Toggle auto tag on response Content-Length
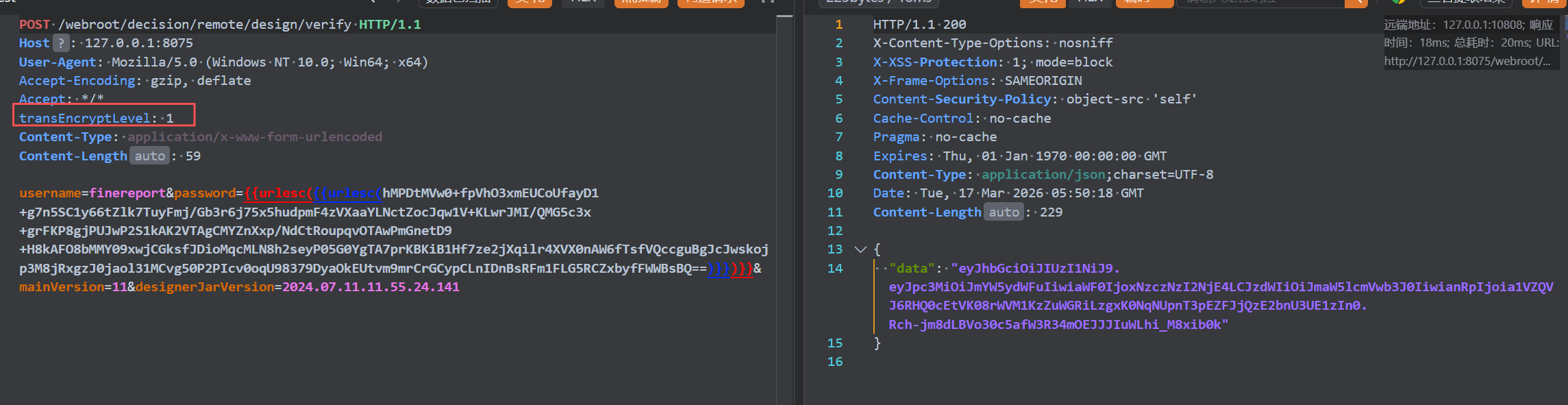This screenshot has height=405, width=1568. (1004, 212)
